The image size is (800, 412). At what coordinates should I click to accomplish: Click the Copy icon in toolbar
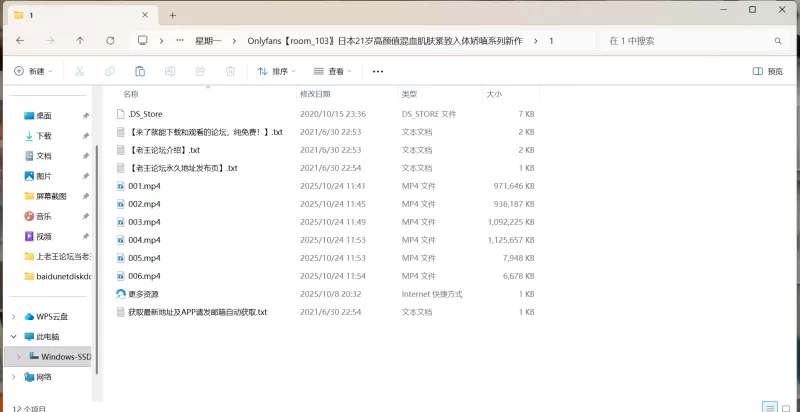[x=110, y=71]
